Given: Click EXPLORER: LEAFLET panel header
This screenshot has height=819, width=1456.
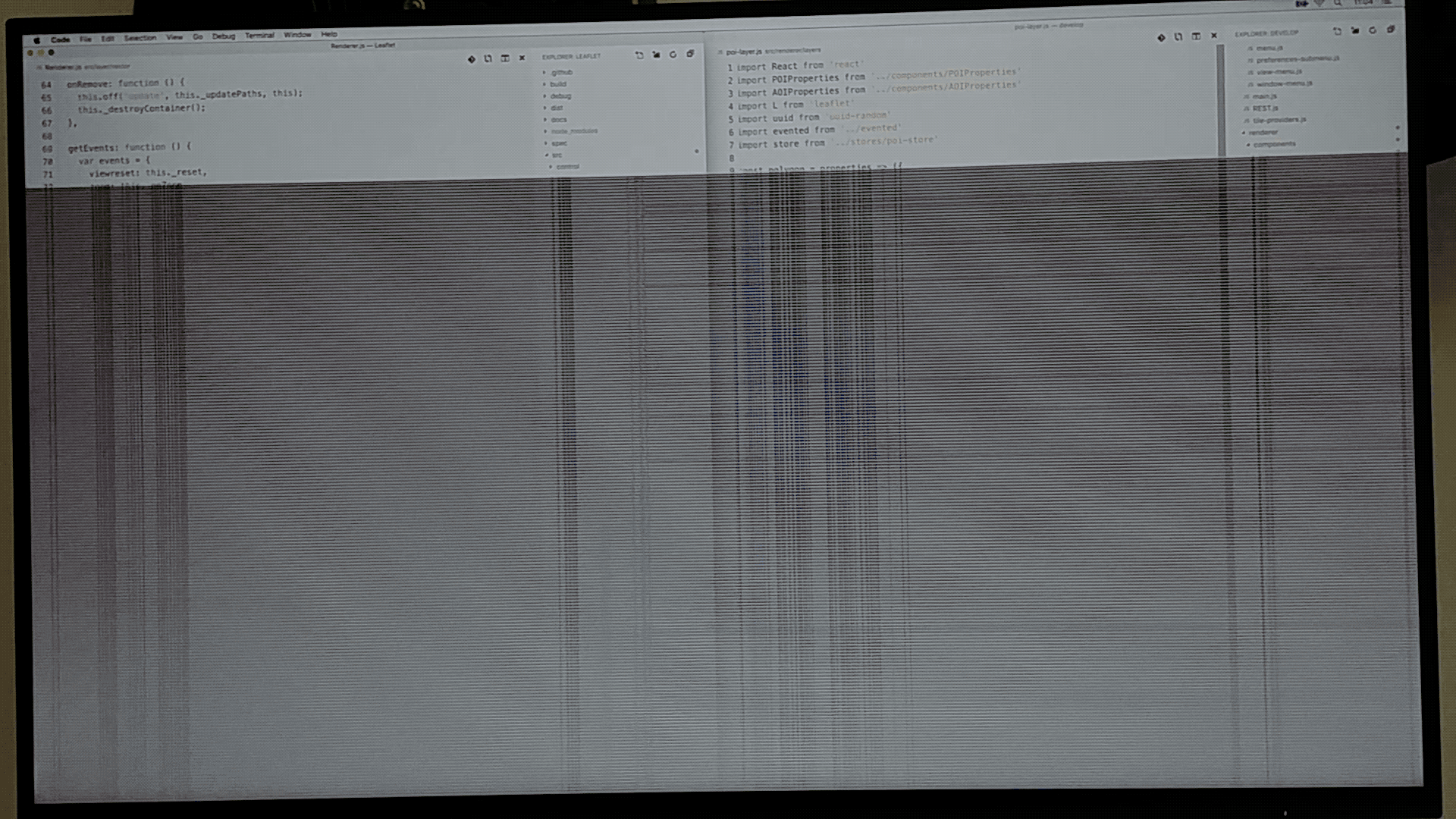Looking at the screenshot, I should click(571, 57).
